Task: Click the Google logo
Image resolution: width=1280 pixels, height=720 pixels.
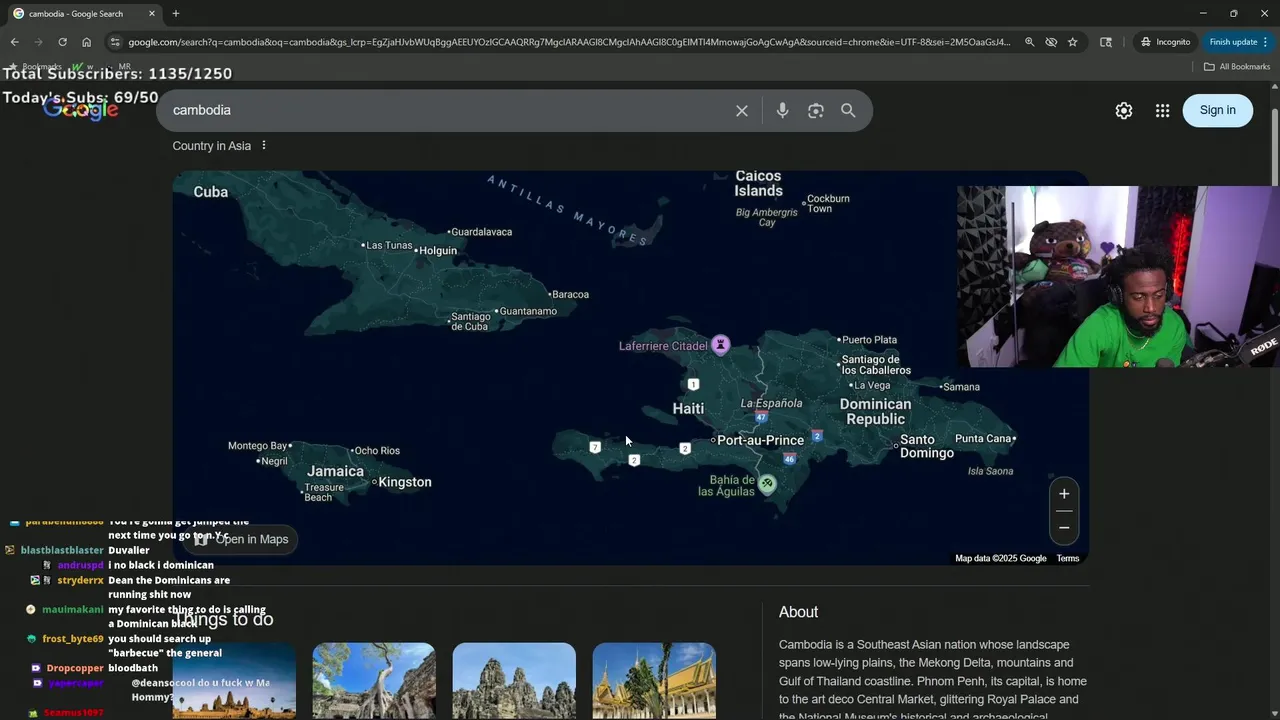Action: click(x=81, y=110)
